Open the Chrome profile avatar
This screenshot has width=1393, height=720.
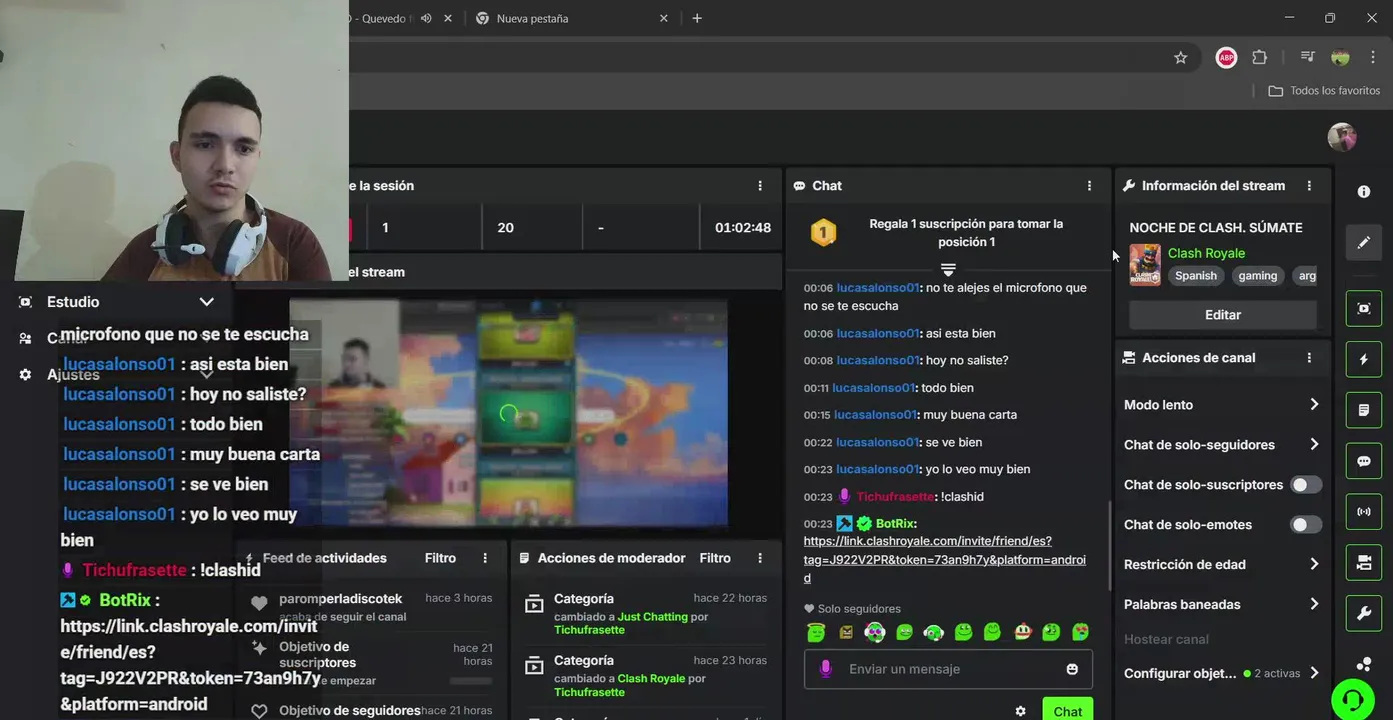(1340, 58)
